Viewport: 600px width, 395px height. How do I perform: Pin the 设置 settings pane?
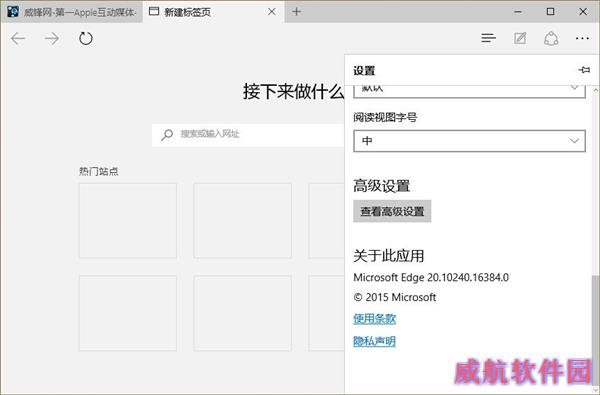pyautogui.click(x=584, y=70)
